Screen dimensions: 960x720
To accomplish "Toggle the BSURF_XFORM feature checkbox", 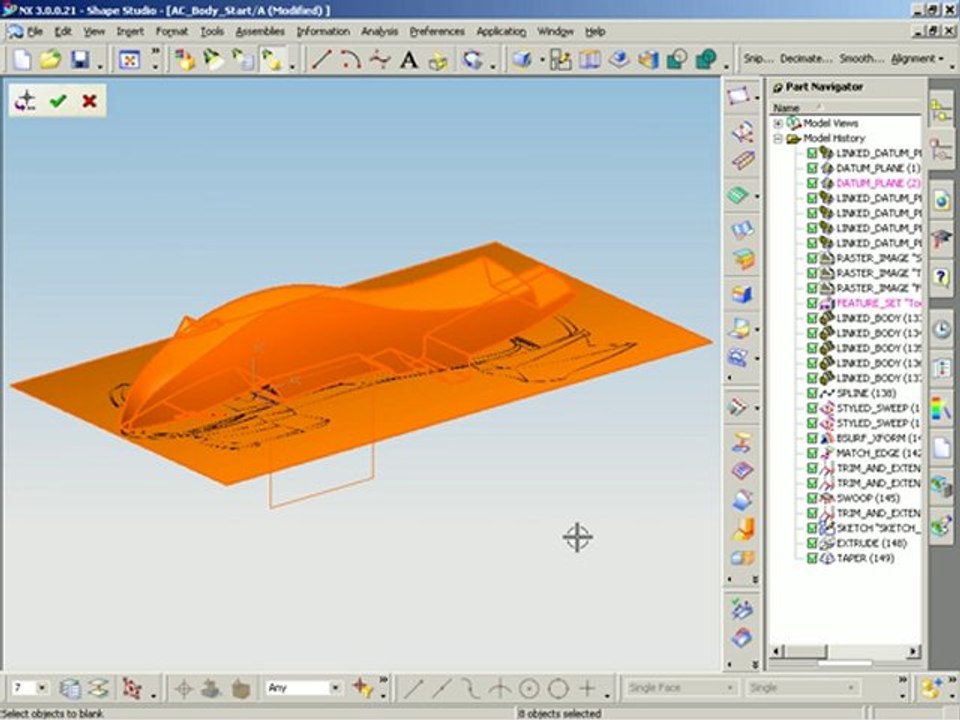I will point(812,438).
